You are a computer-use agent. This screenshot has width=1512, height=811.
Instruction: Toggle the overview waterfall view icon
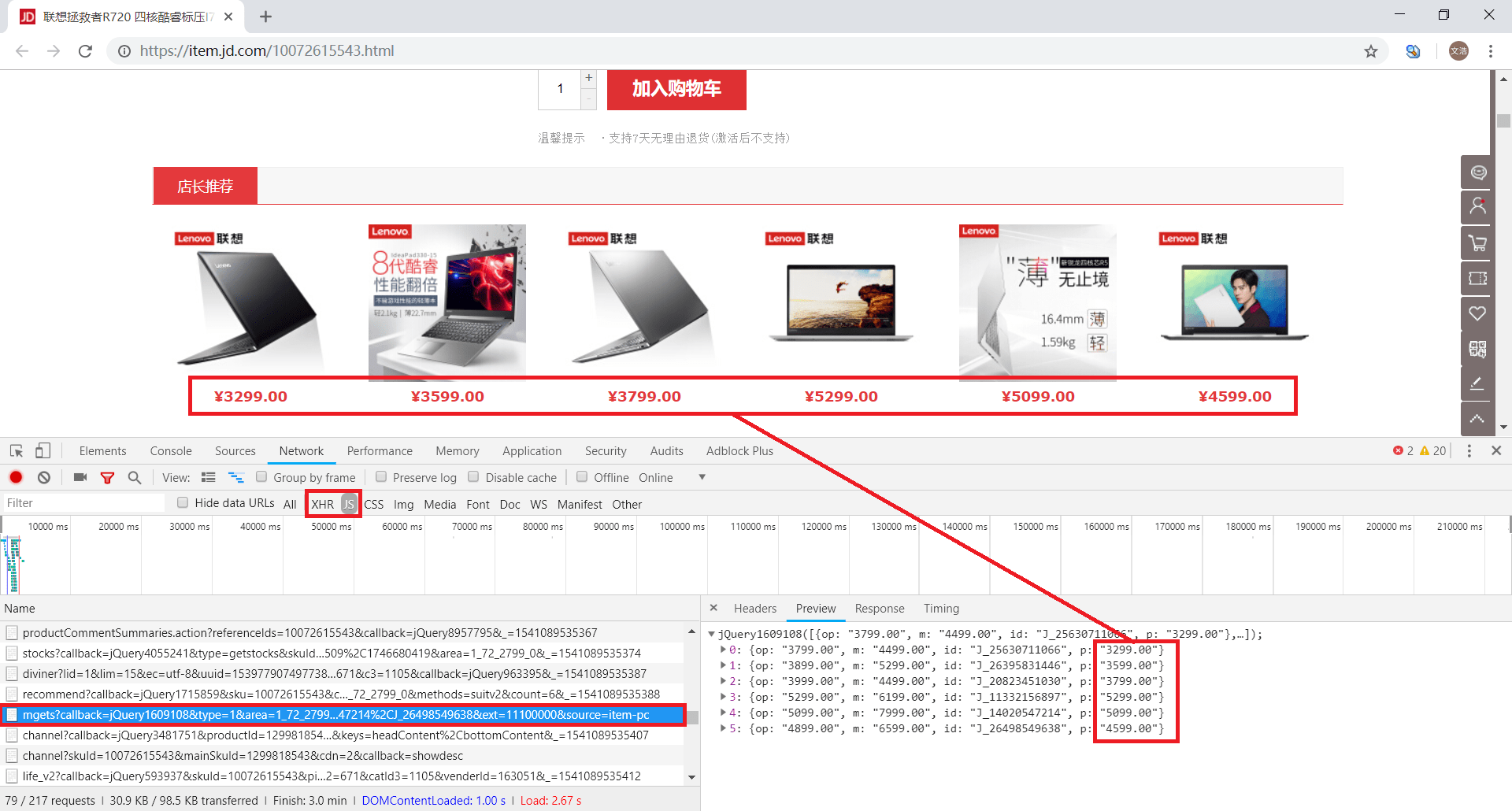(x=236, y=477)
